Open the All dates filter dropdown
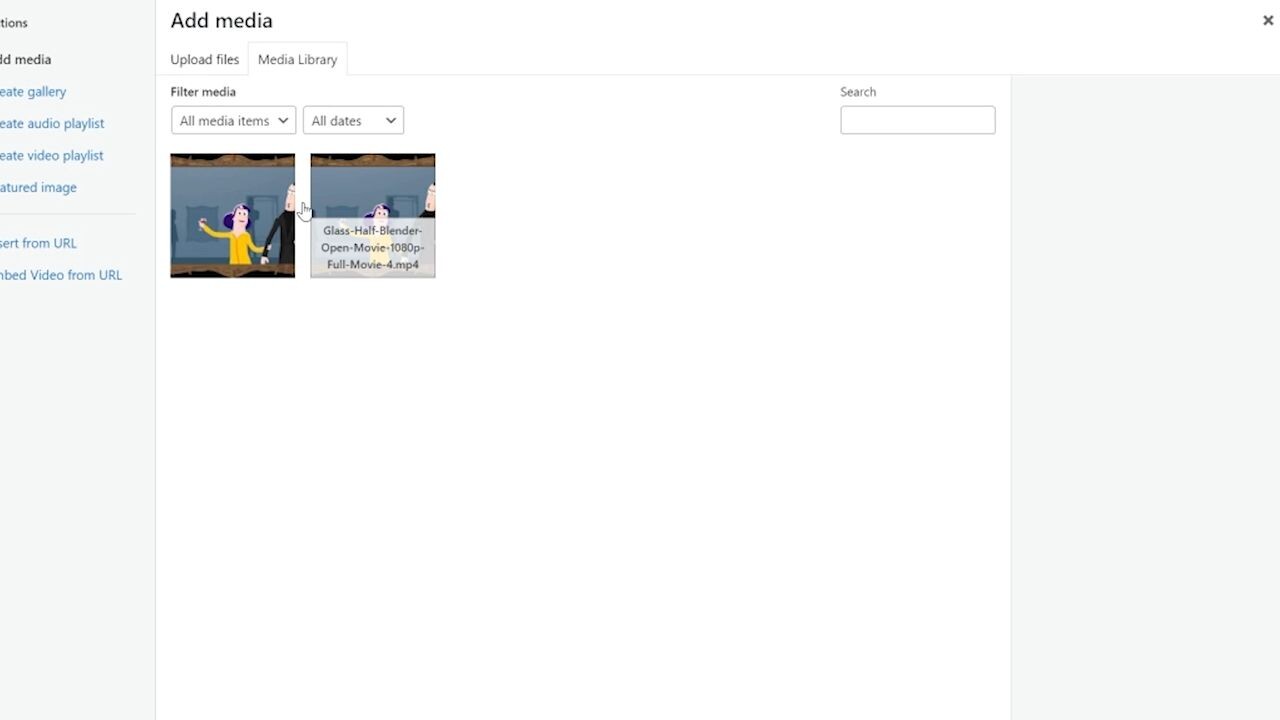Image resolution: width=1280 pixels, height=720 pixels. coord(352,120)
